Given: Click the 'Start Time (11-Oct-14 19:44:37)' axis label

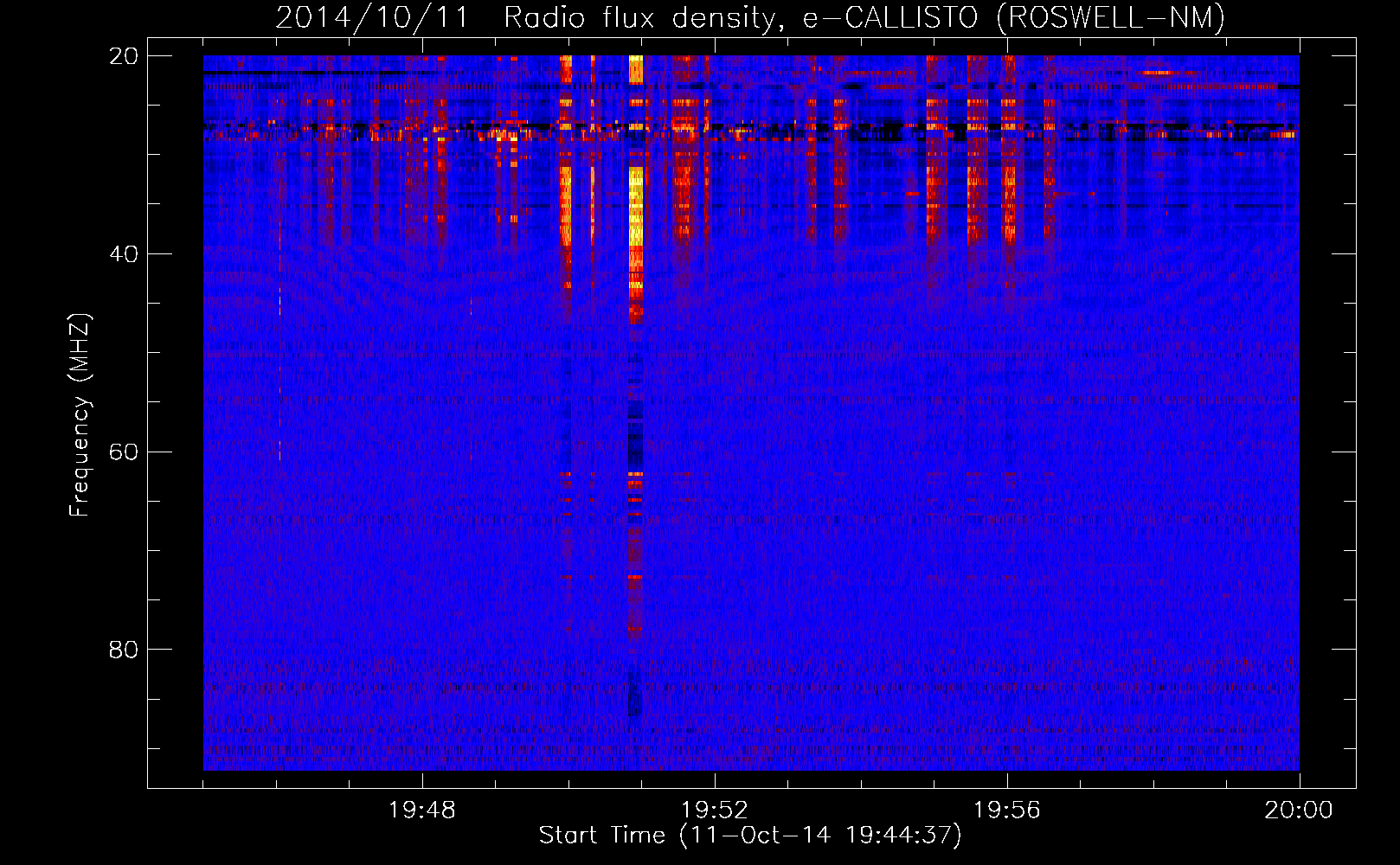Looking at the screenshot, I should (750, 836).
